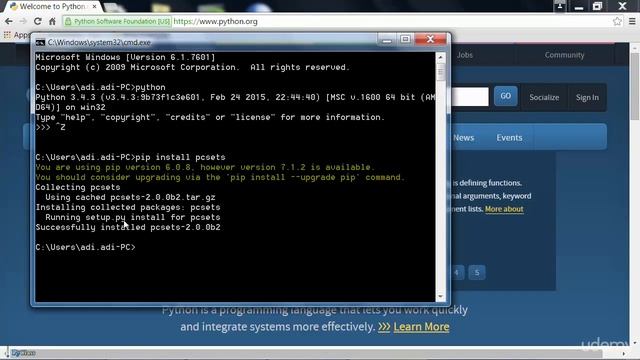Viewport: 640px width, 360px height.
Task: Click the cmd window scroll down arrow
Action: coord(440,296)
